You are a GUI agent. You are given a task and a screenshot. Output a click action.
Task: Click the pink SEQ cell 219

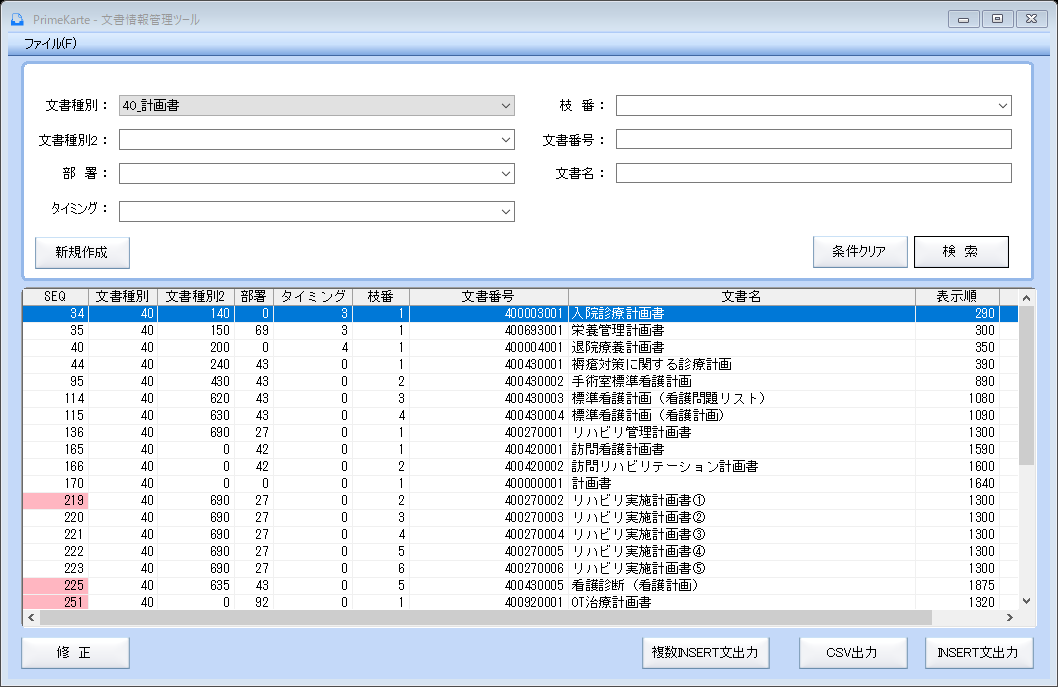point(55,501)
